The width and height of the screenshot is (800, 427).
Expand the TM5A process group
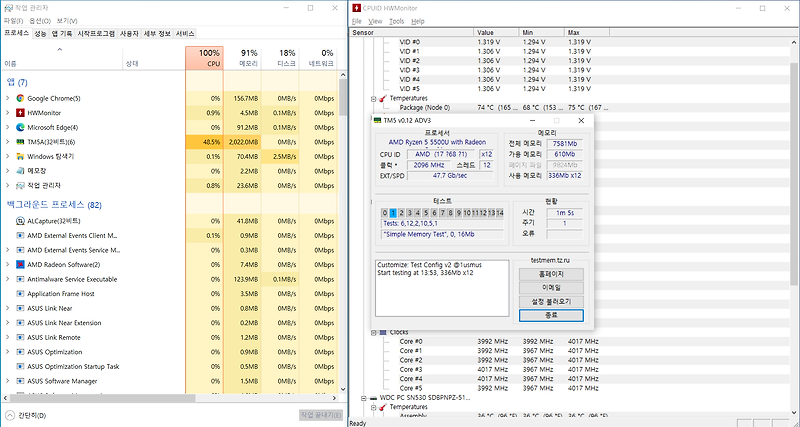(7, 142)
